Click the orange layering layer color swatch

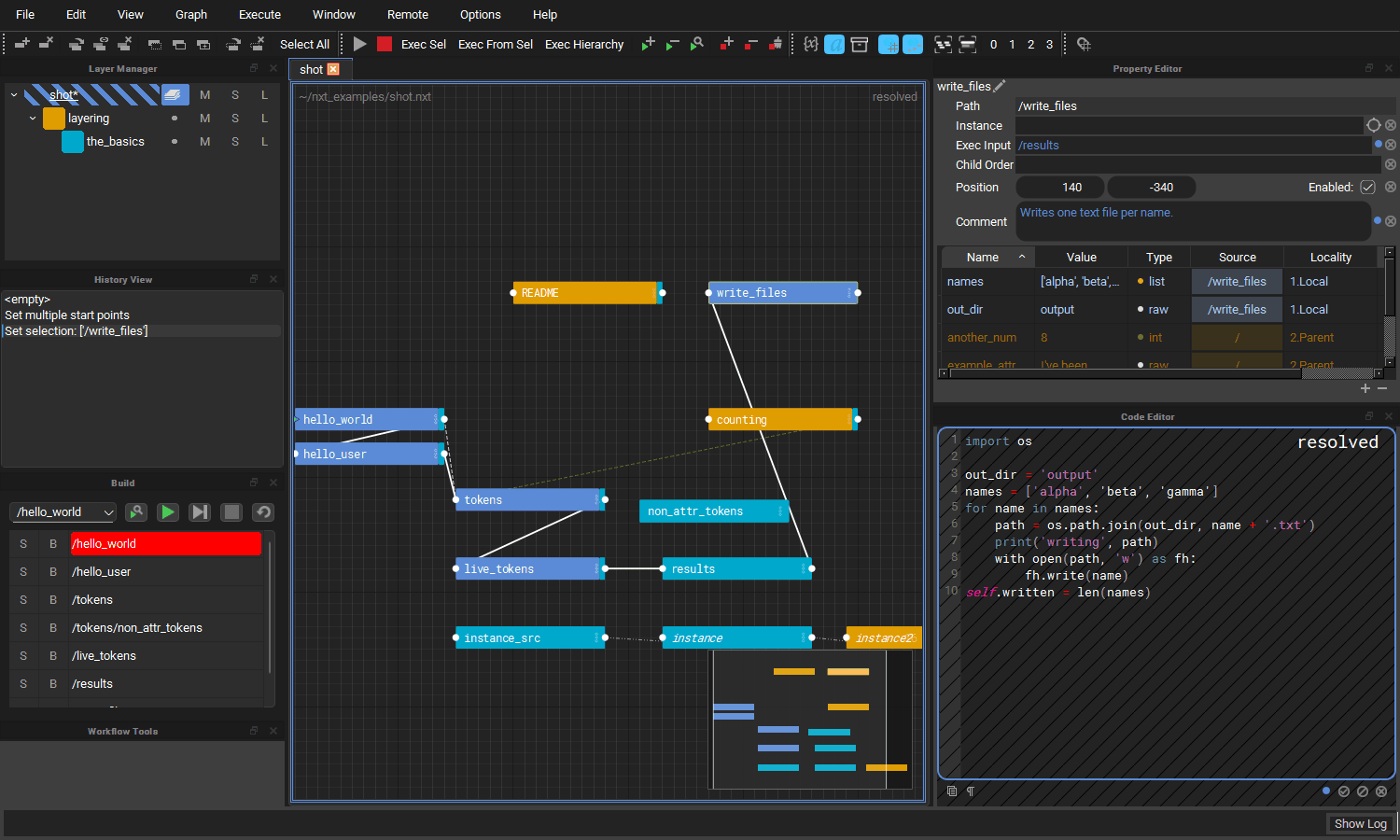[54, 119]
